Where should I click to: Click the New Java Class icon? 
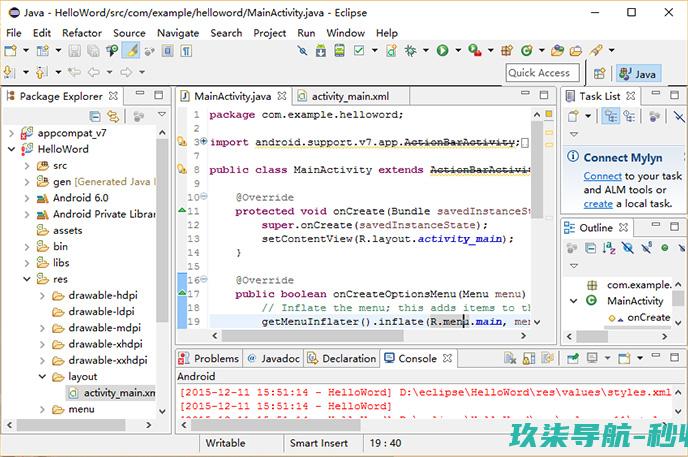527,51
